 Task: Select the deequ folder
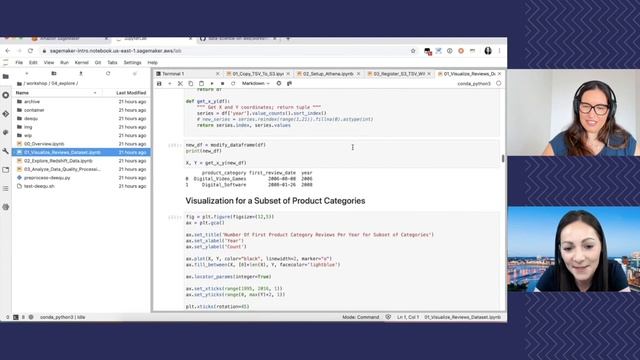tap(81, 119)
